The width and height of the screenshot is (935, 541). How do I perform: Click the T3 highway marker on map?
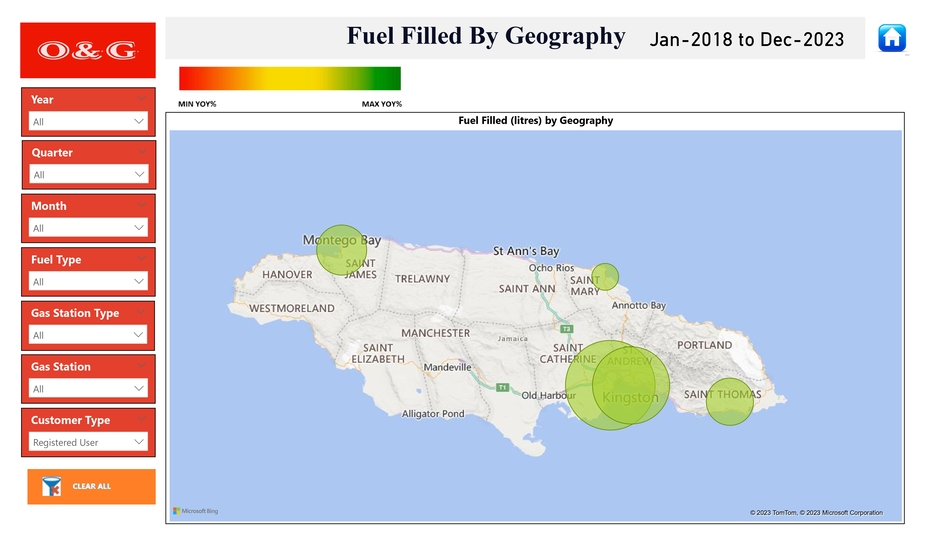coord(567,329)
